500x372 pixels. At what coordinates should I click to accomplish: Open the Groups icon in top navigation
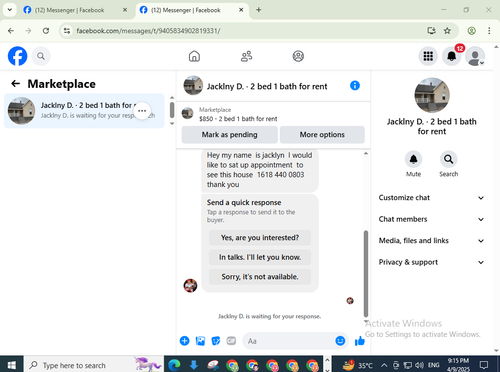298,56
